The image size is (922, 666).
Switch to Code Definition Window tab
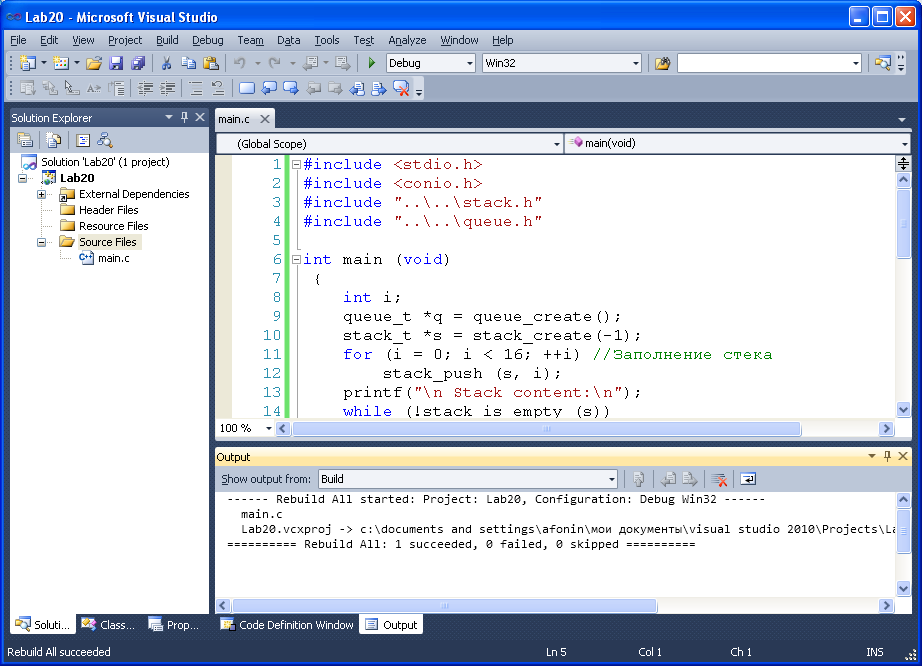point(287,625)
